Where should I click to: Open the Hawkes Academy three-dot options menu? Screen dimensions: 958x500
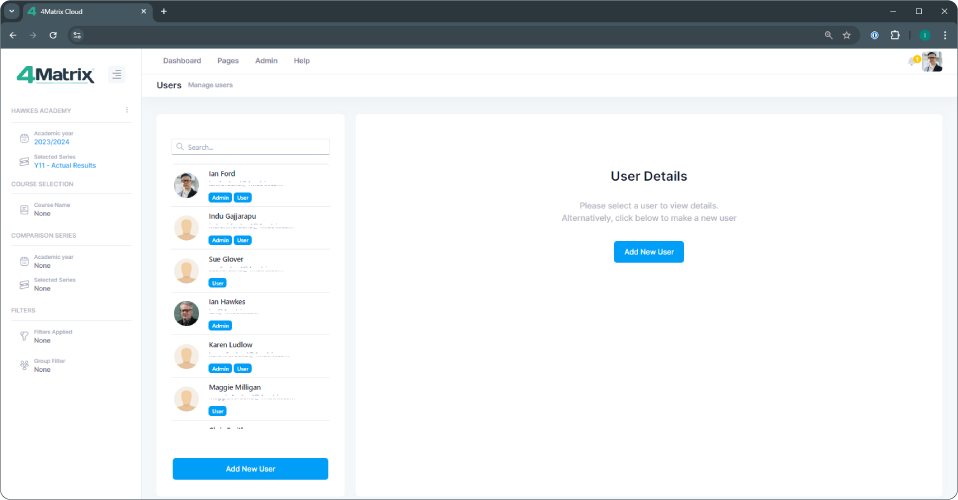[126, 110]
